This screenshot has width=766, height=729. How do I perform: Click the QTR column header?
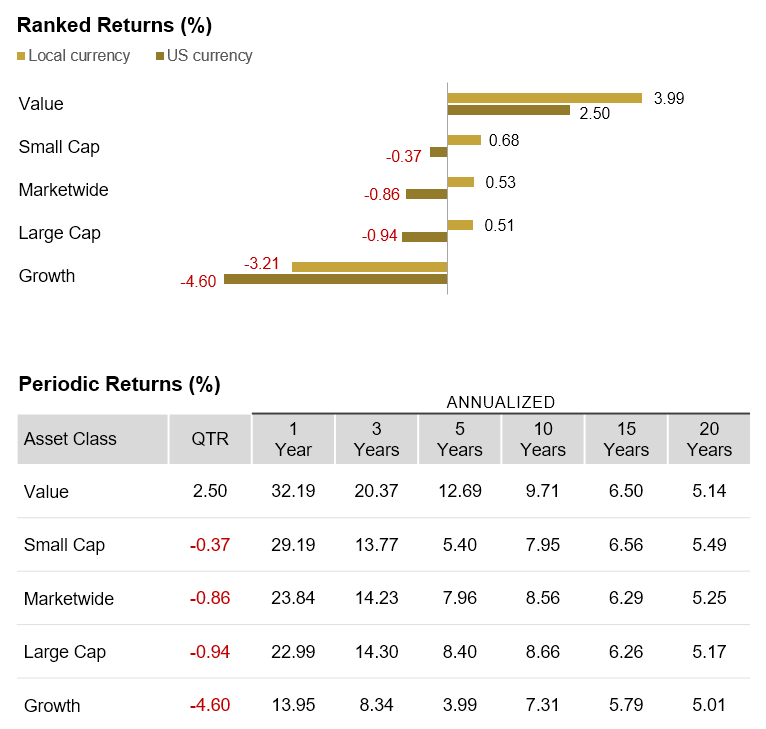[x=210, y=439]
